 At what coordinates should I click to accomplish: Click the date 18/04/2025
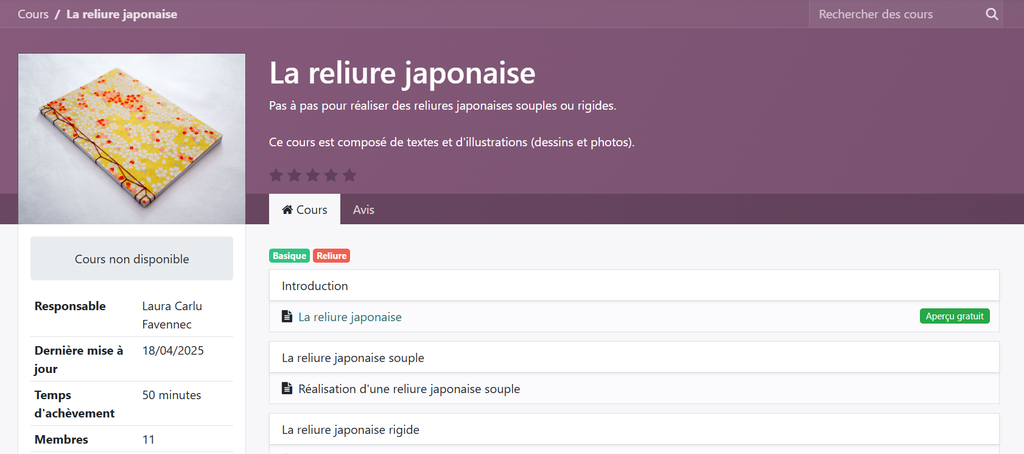pos(173,351)
